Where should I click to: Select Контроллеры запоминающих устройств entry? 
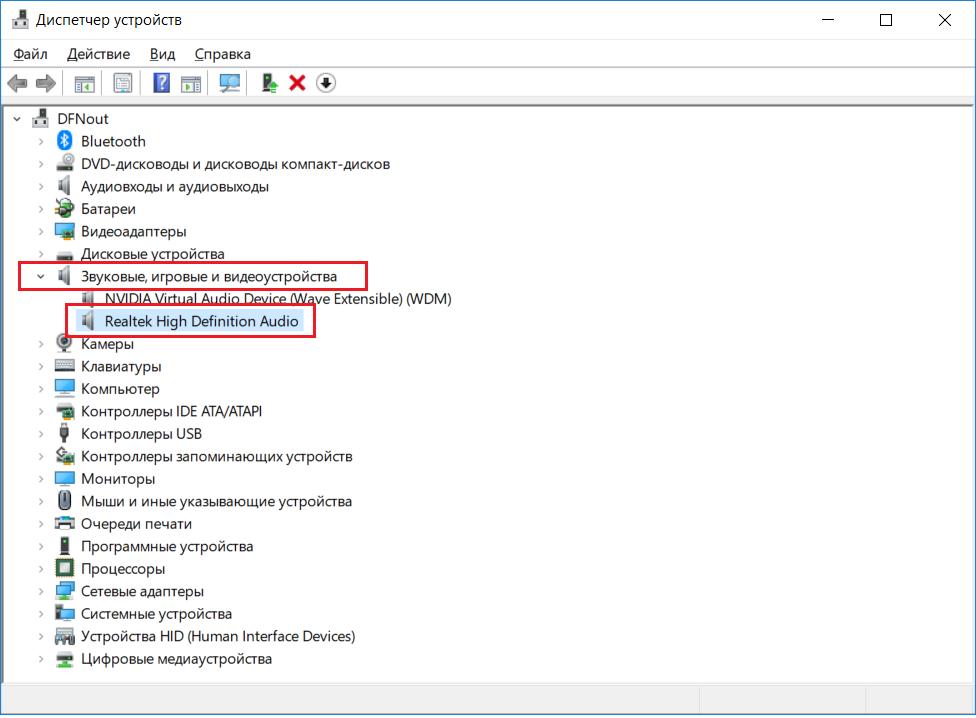(217, 456)
